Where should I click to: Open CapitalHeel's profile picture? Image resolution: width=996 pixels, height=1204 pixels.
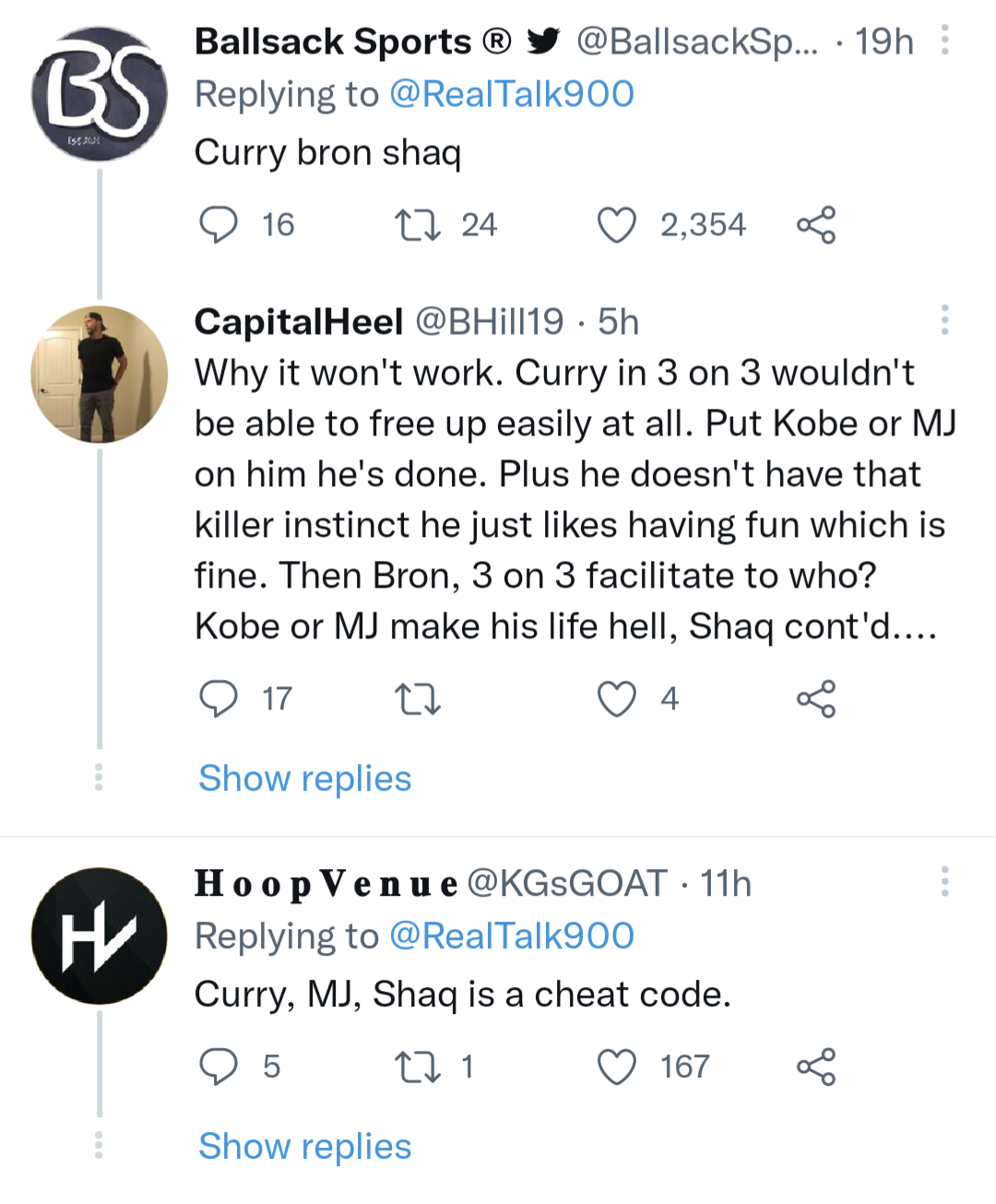click(100, 375)
